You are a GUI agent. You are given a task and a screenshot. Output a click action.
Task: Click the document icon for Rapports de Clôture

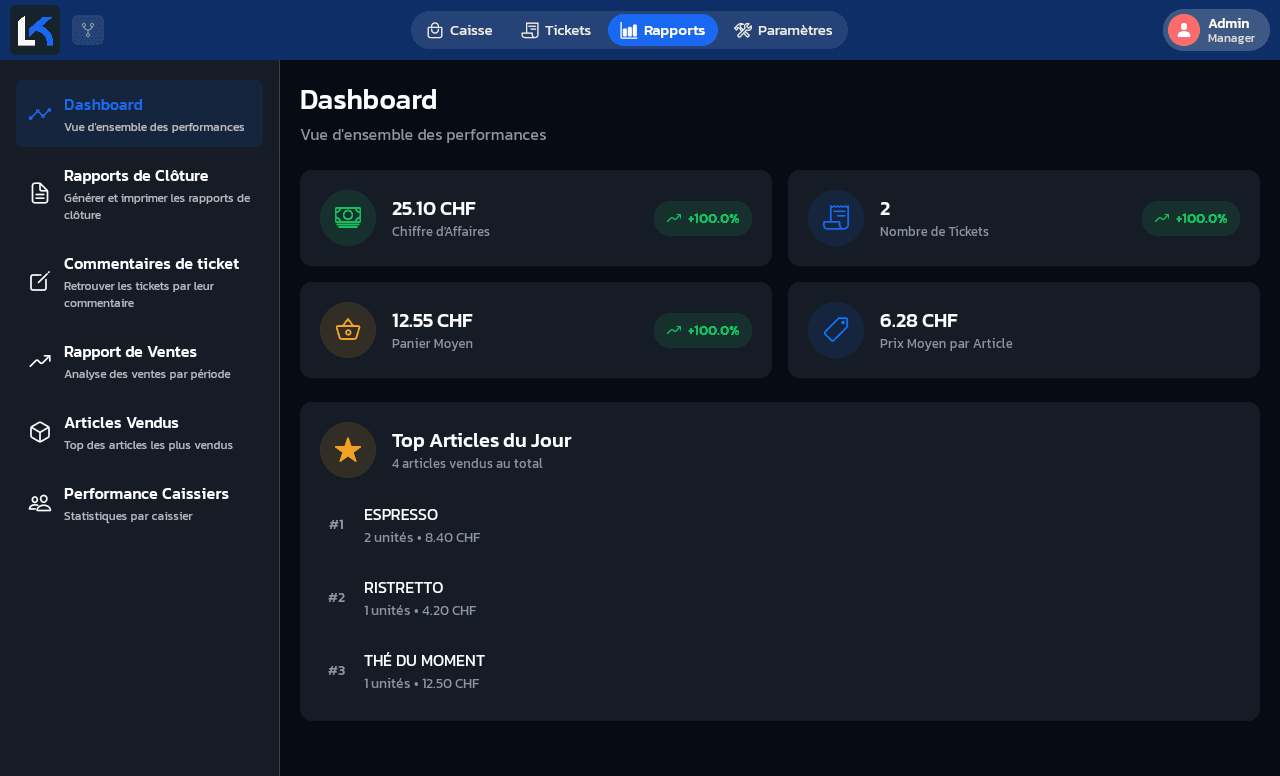40,193
